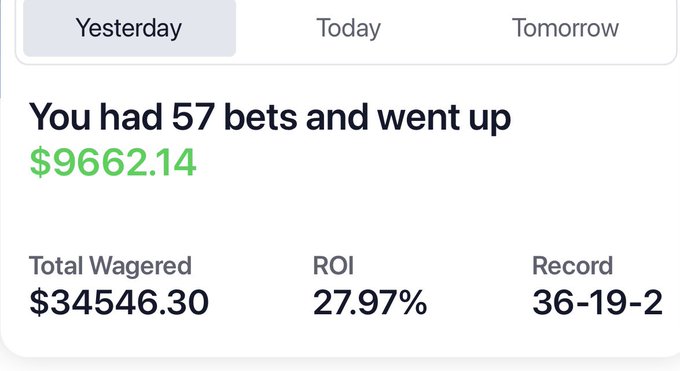This screenshot has width=680, height=371.
Task: Click the 27.97% ROI value
Action: point(370,302)
